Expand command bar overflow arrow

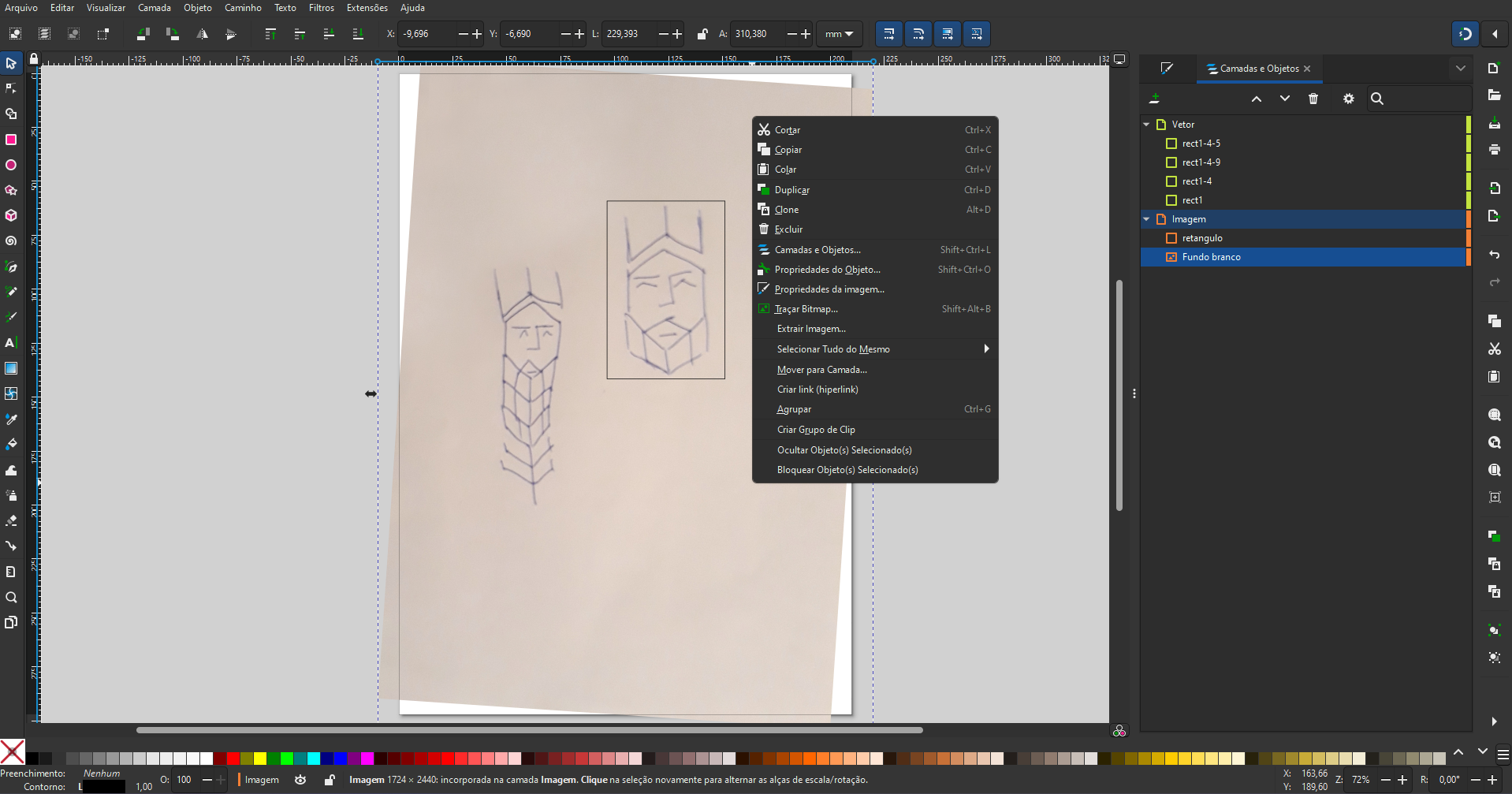pos(1494,721)
